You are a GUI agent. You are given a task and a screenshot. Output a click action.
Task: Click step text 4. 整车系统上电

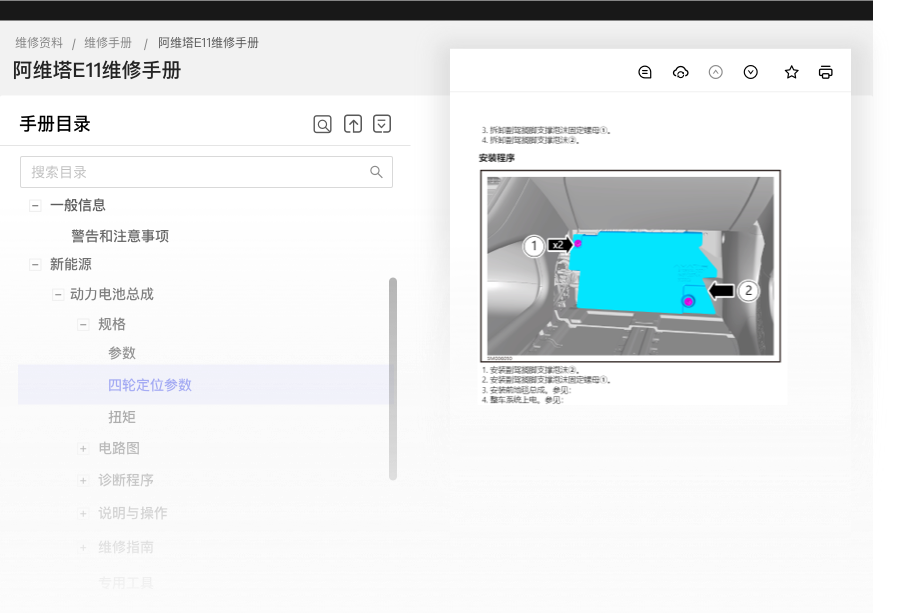(523, 400)
